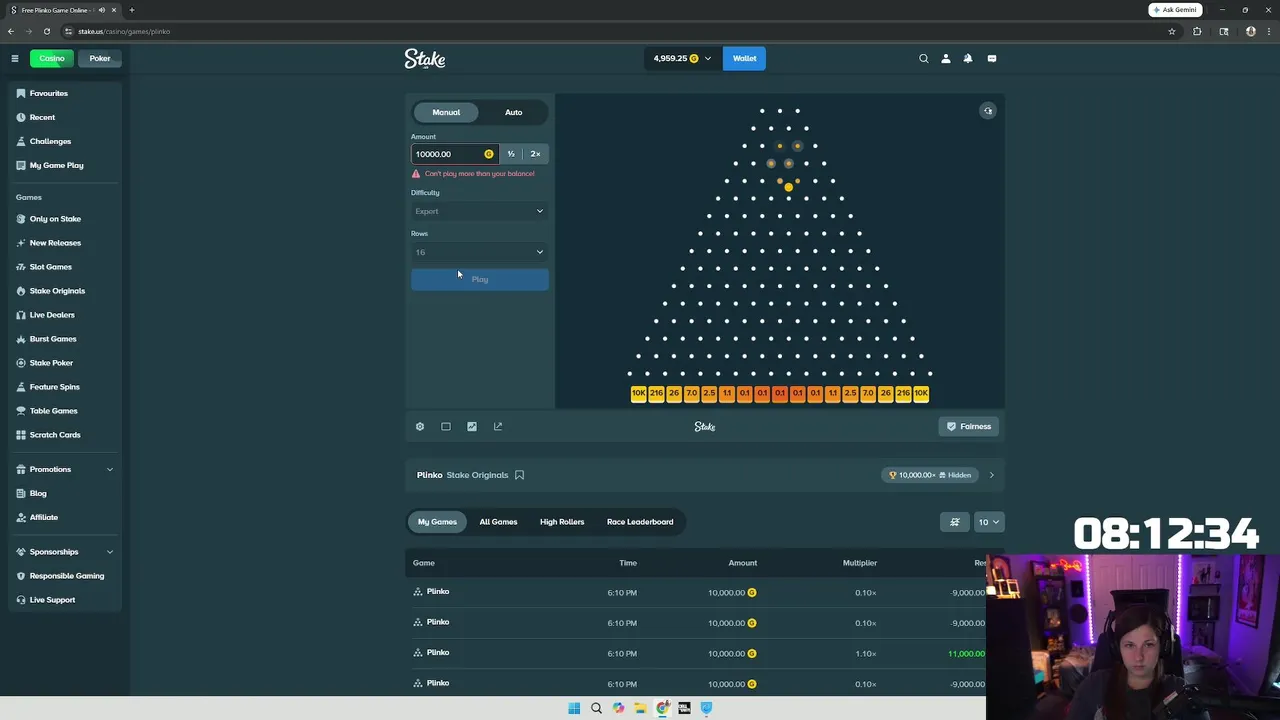Click the pop-out game icon
Screen dimensions: 1280x720
click(498, 426)
